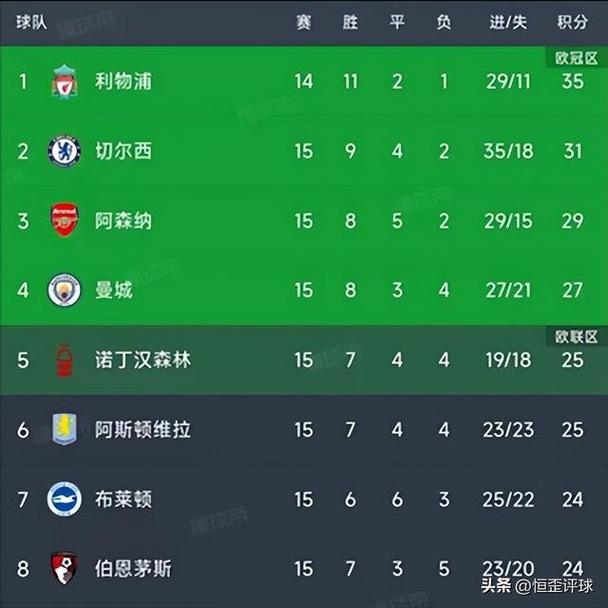The image size is (608, 608).
Task: Open 阿斯顿维拉 team link
Action: [143, 429]
